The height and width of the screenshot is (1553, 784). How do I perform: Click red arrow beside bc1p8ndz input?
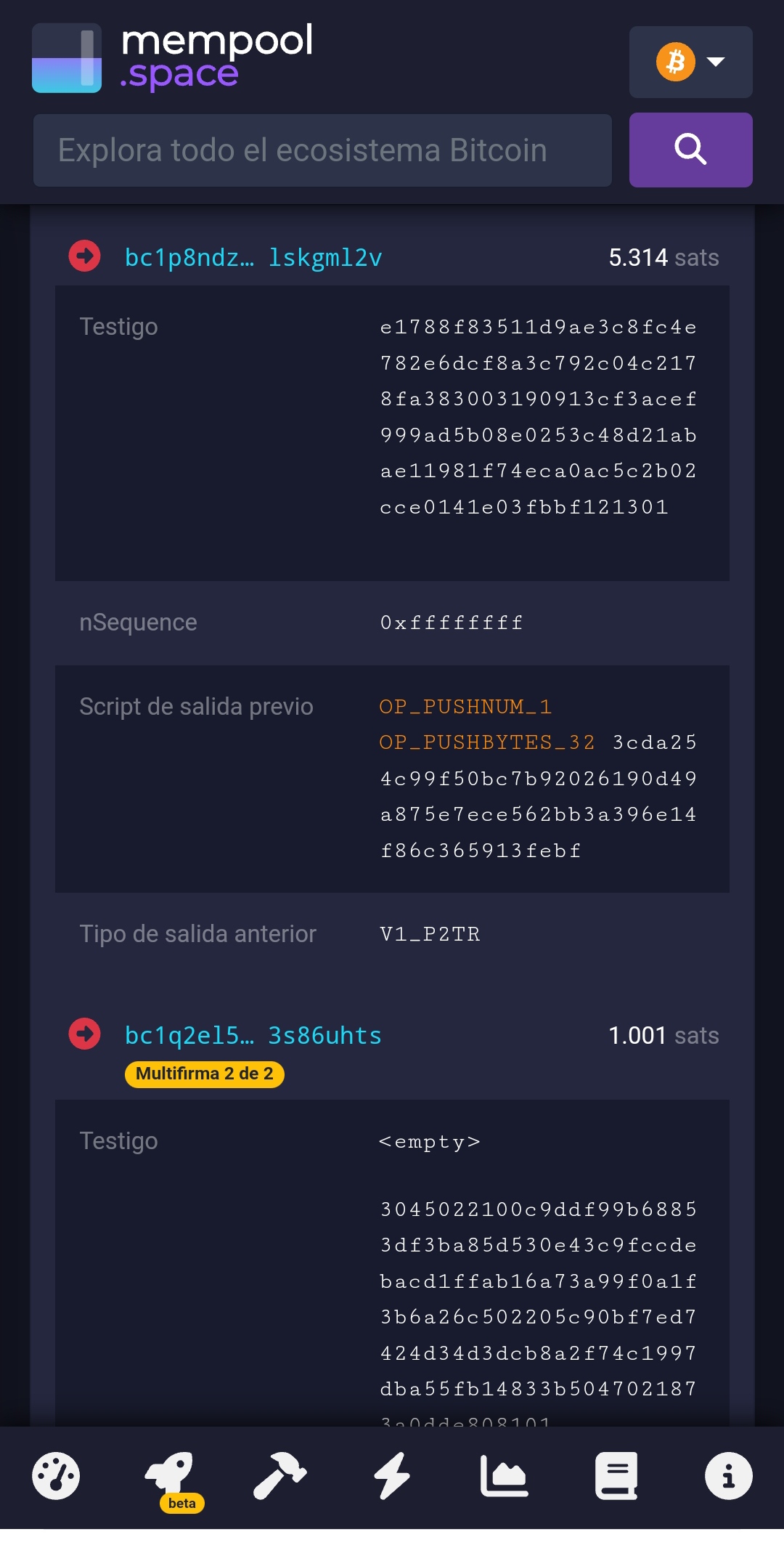85,256
